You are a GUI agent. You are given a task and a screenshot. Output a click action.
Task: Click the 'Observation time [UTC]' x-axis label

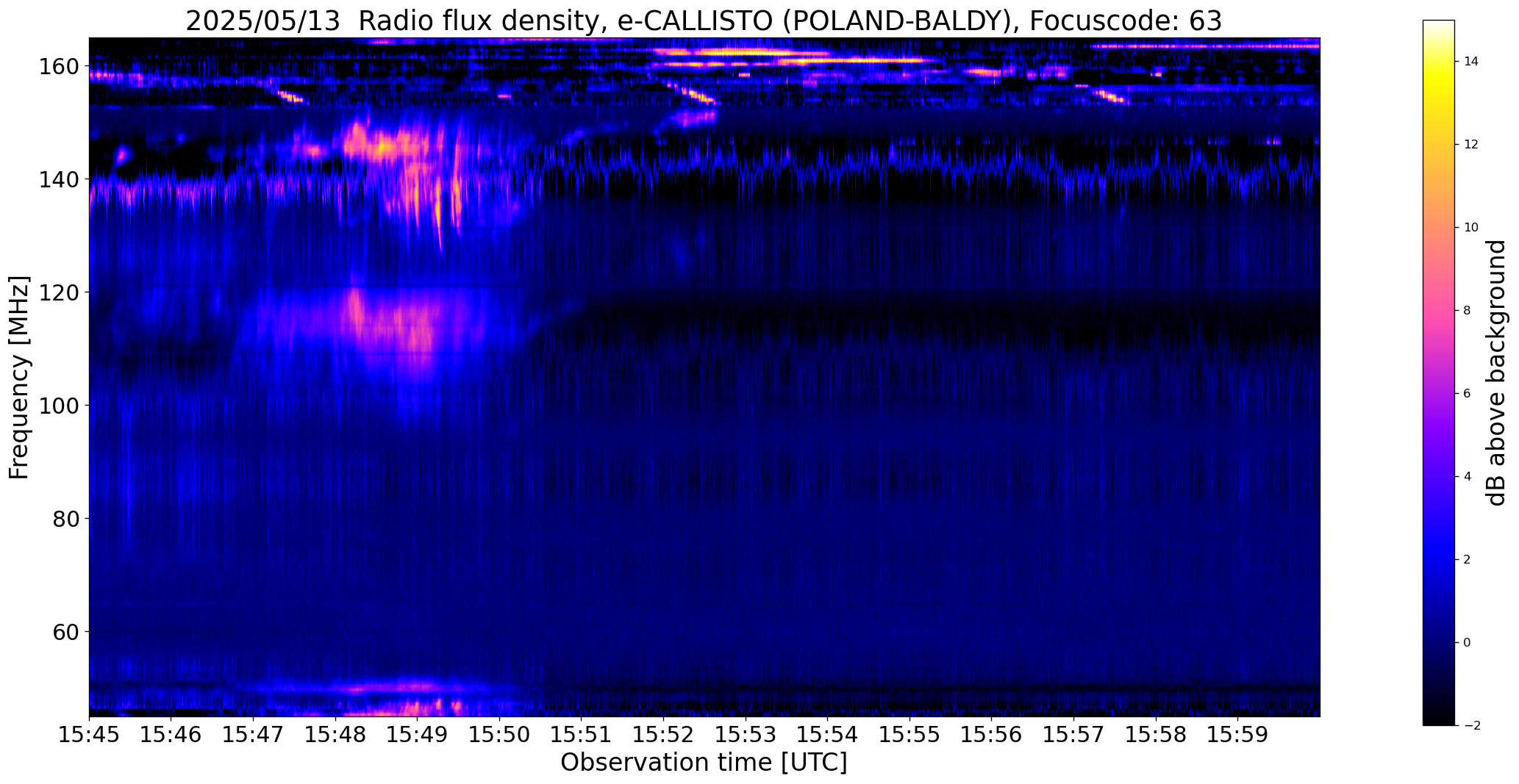pos(704,763)
